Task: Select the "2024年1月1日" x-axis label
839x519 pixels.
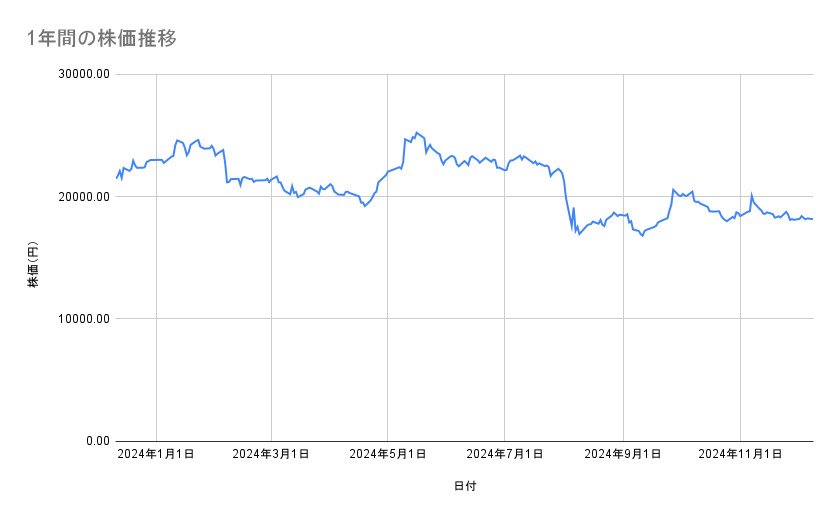Action: pos(156,455)
